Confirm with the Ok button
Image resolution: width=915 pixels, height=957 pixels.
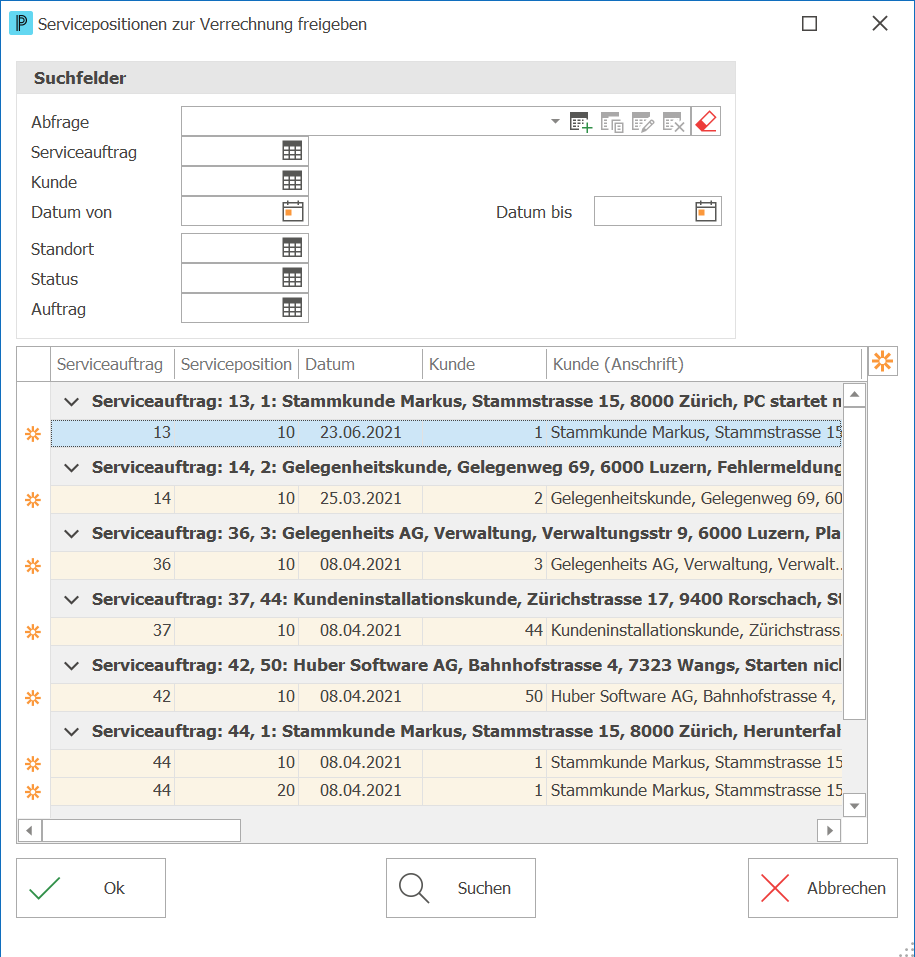pyautogui.click(x=91, y=888)
